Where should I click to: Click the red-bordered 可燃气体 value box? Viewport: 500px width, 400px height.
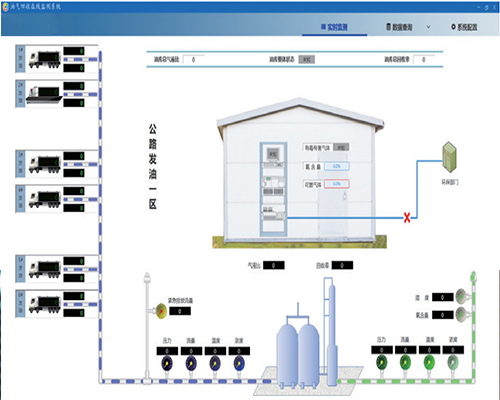pos(337,184)
